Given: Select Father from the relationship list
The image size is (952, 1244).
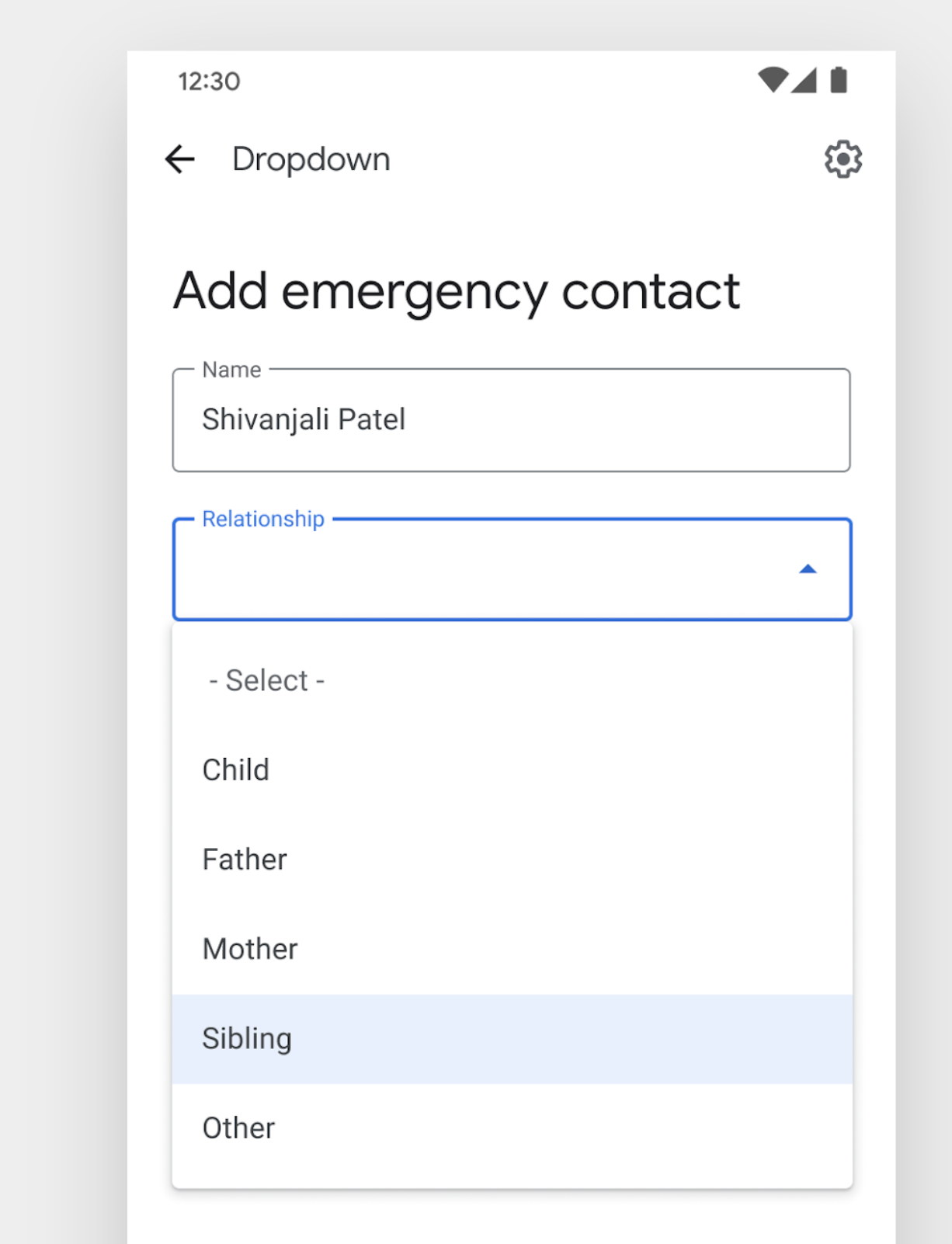Looking at the screenshot, I should pyautogui.click(x=245, y=859).
